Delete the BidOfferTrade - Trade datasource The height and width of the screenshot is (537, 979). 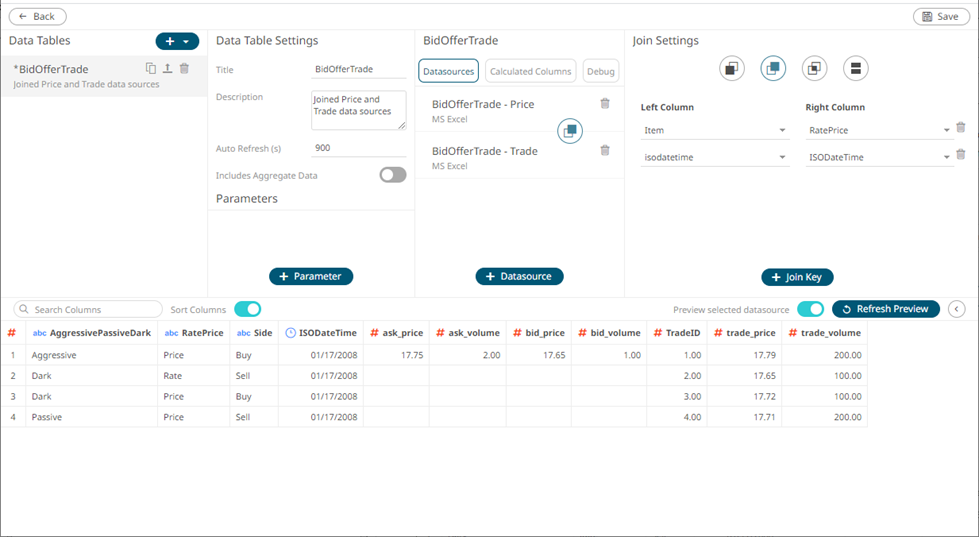(605, 151)
